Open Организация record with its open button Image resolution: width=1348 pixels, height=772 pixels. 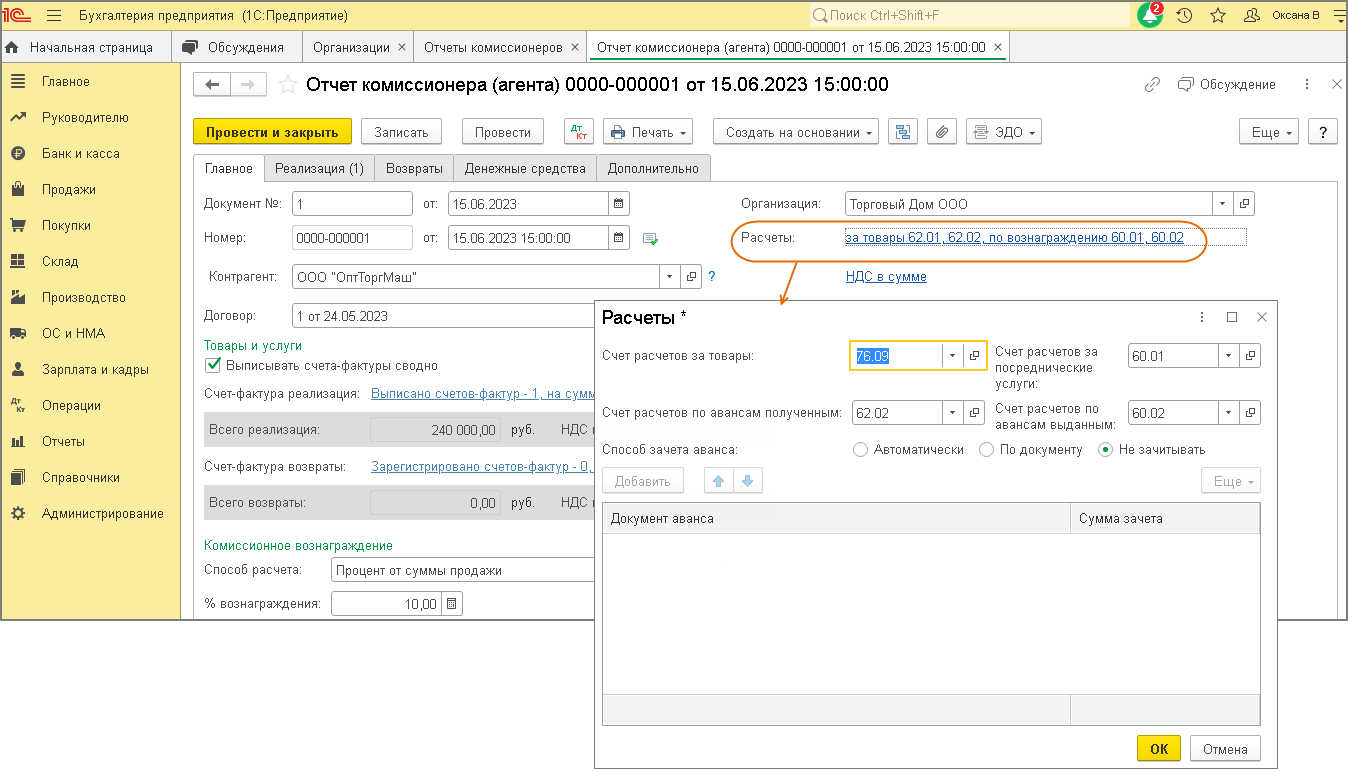[1244, 204]
